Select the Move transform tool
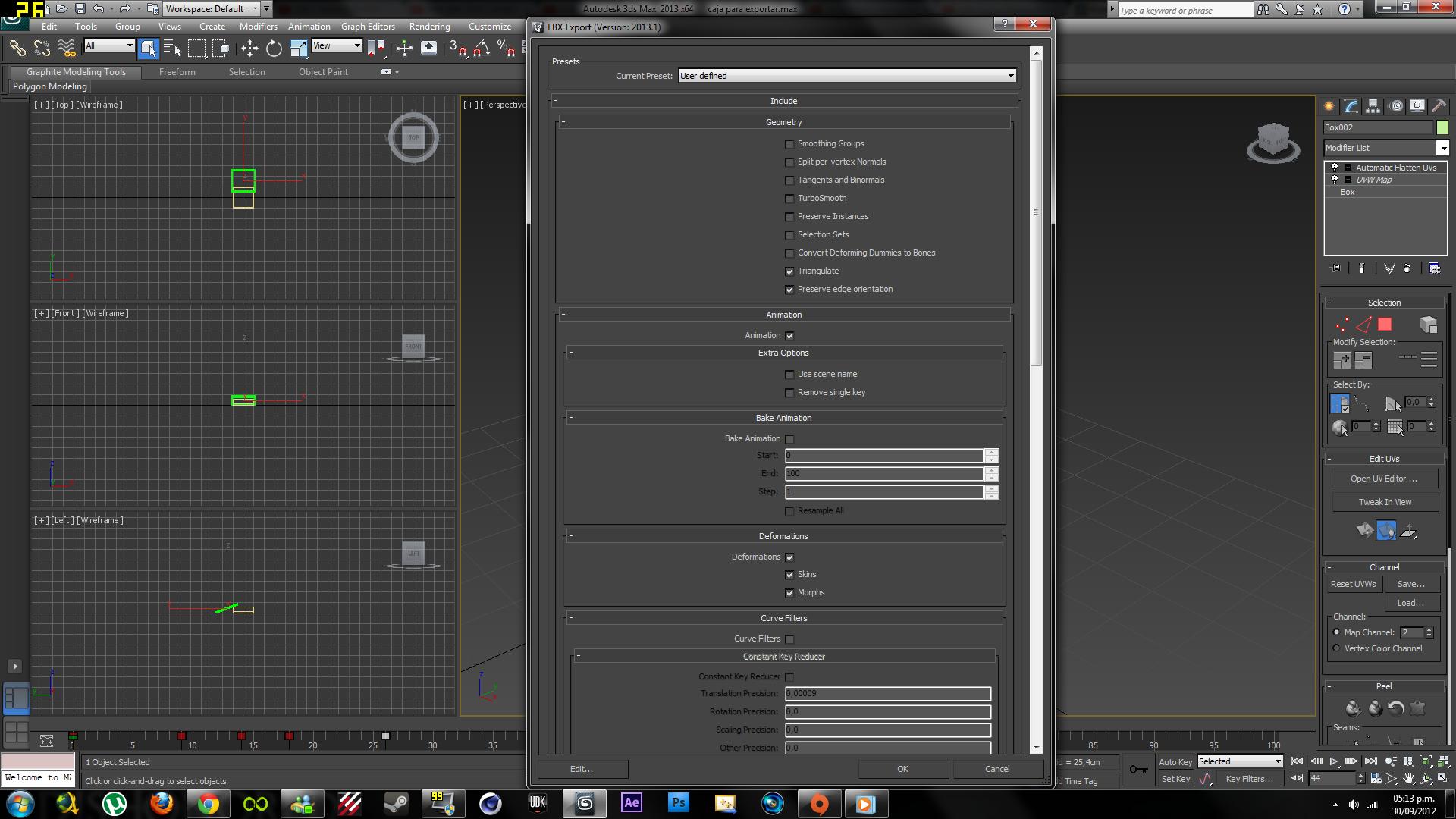The image size is (1456, 819). [249, 49]
